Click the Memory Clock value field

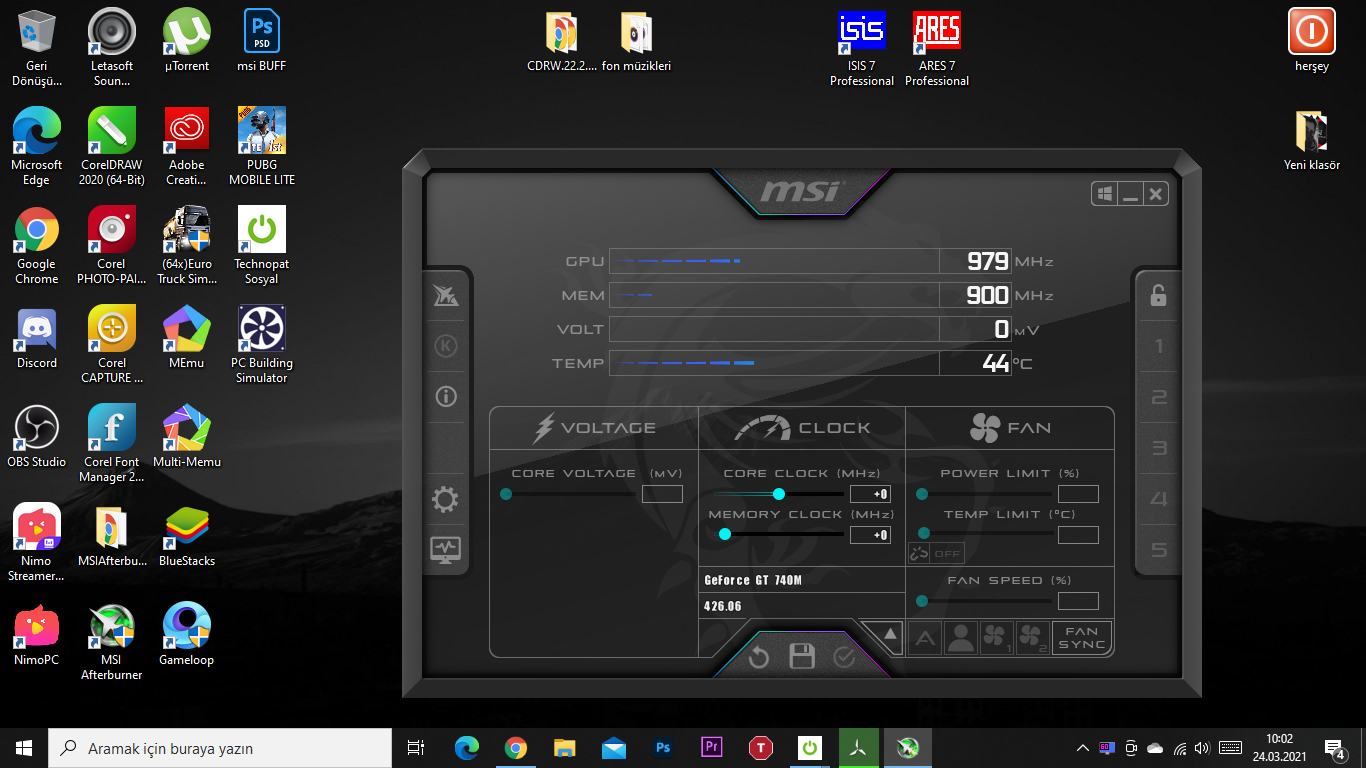pyautogui.click(x=870, y=535)
